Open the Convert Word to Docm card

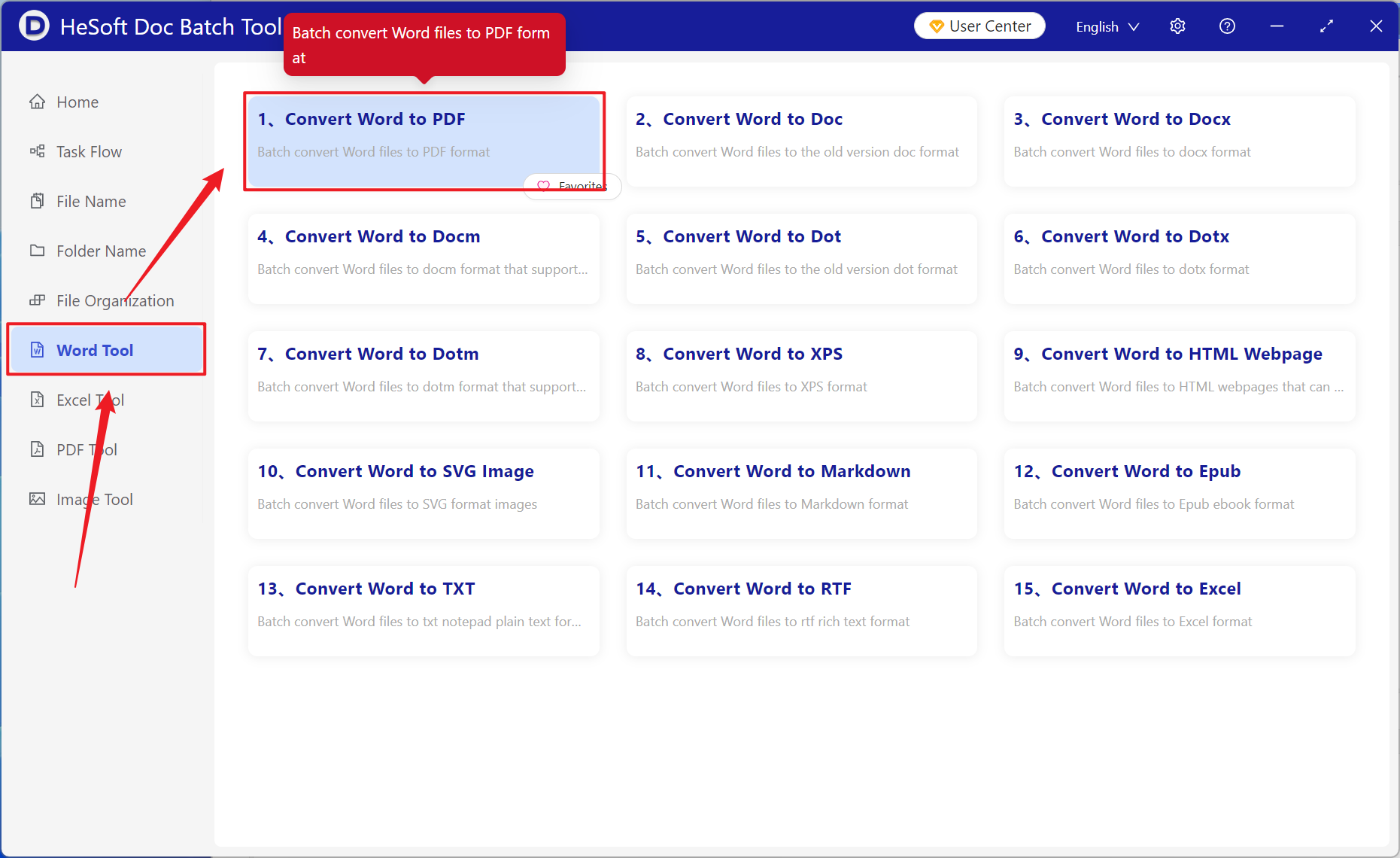pyautogui.click(x=424, y=258)
